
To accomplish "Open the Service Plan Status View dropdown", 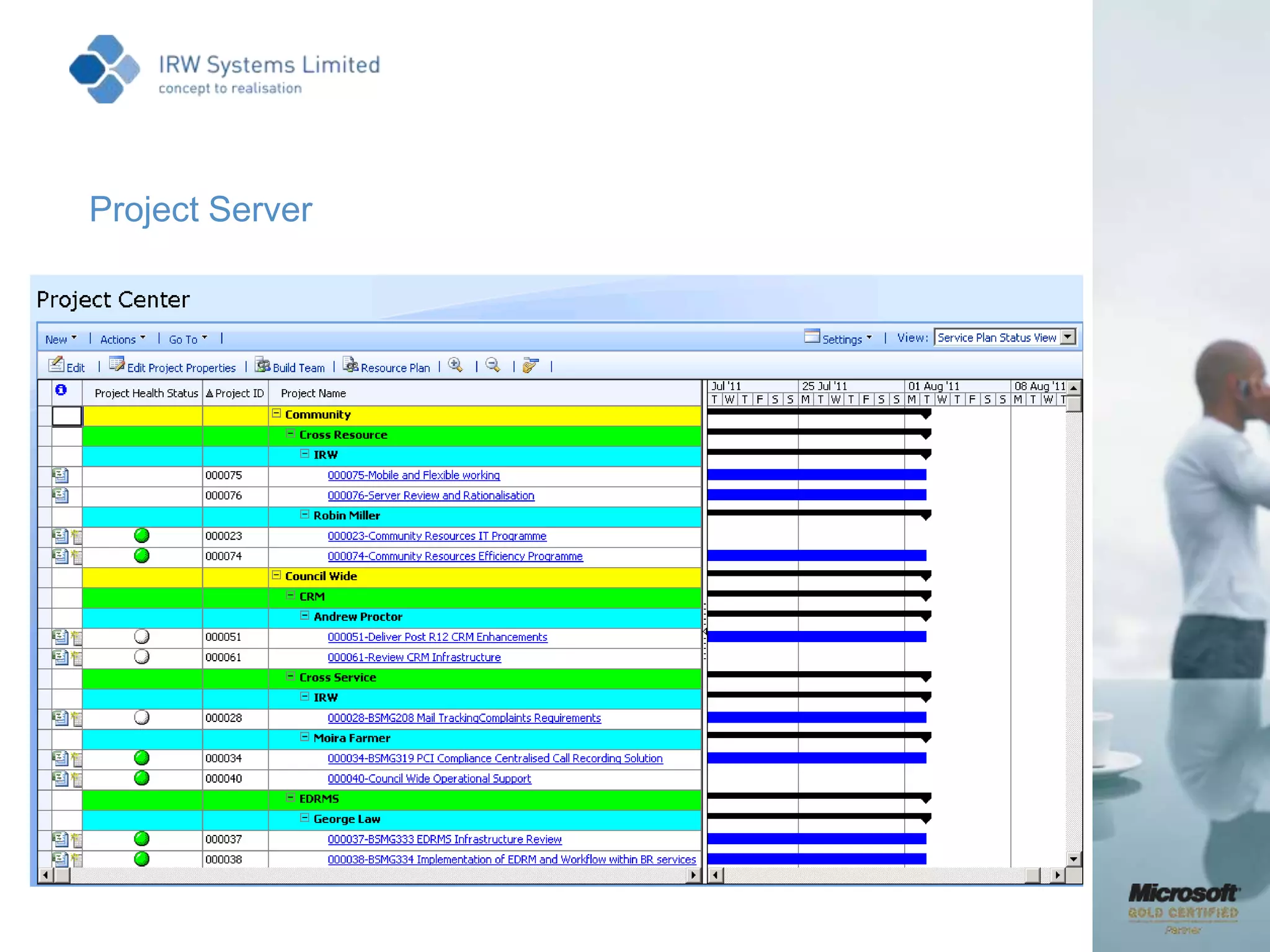I will click(x=1067, y=337).
